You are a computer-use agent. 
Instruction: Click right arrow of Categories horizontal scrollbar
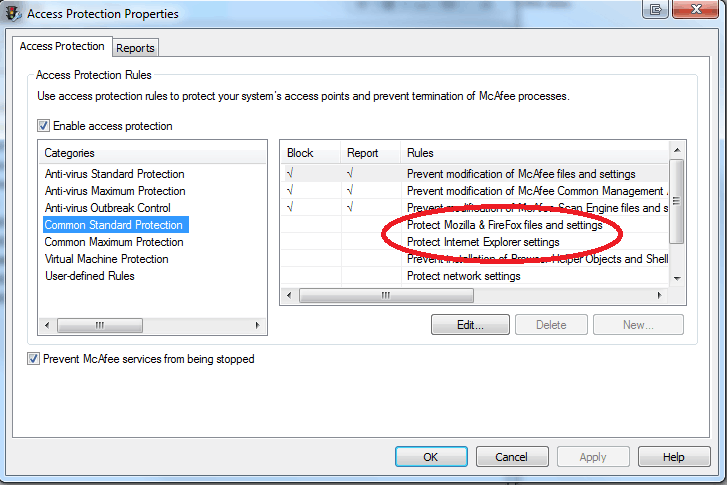pyautogui.click(x=258, y=326)
